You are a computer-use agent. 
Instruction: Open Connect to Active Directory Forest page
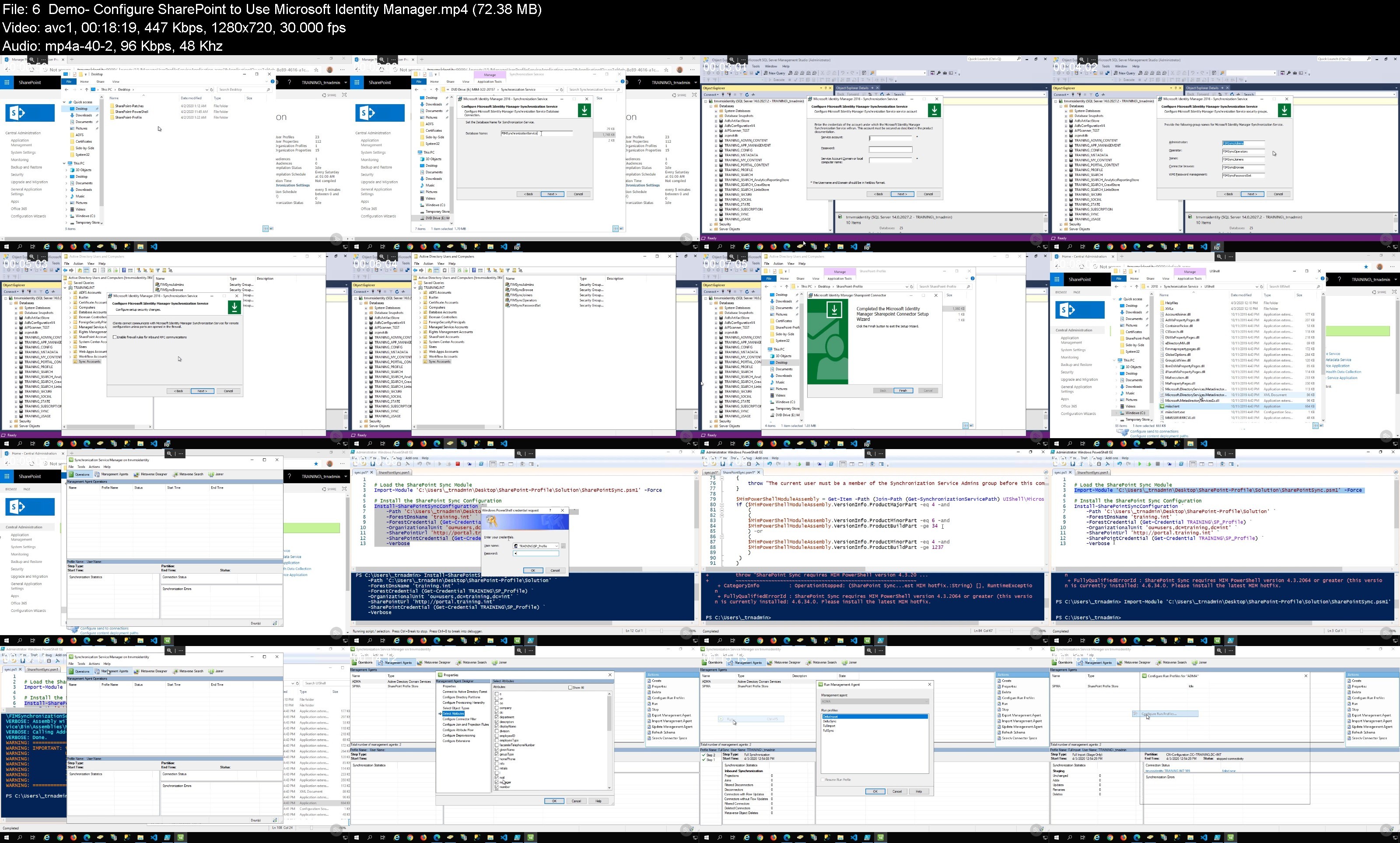(465, 692)
